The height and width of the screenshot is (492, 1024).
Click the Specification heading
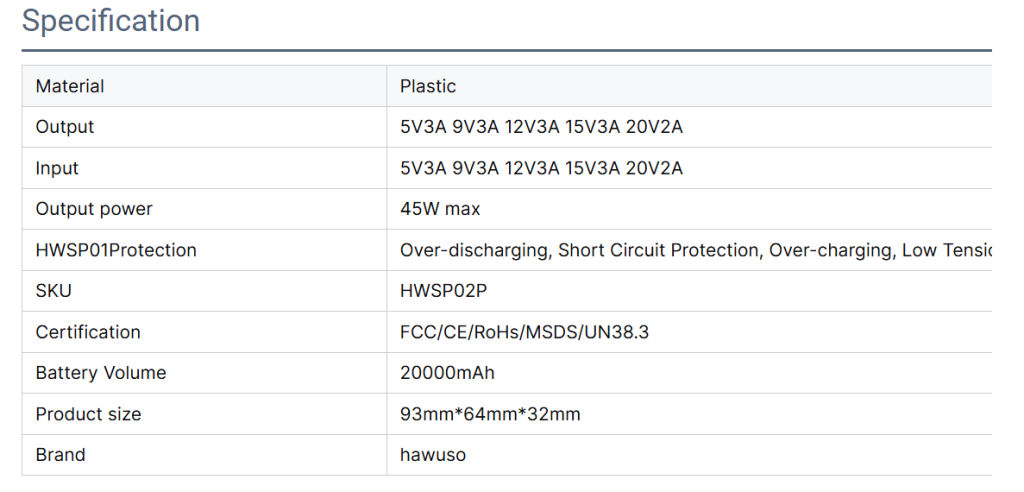[x=111, y=21]
